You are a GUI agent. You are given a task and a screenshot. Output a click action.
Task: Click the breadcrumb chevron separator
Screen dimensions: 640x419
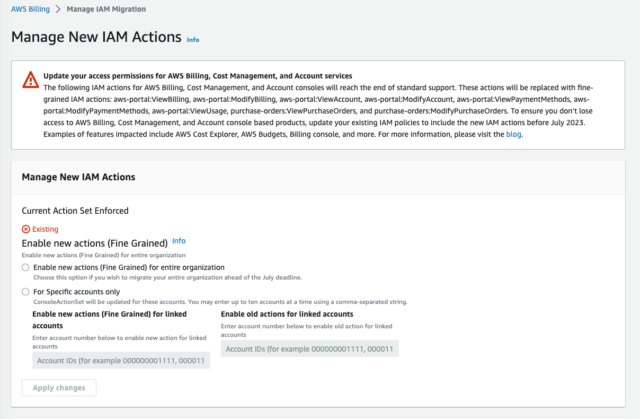pos(58,9)
